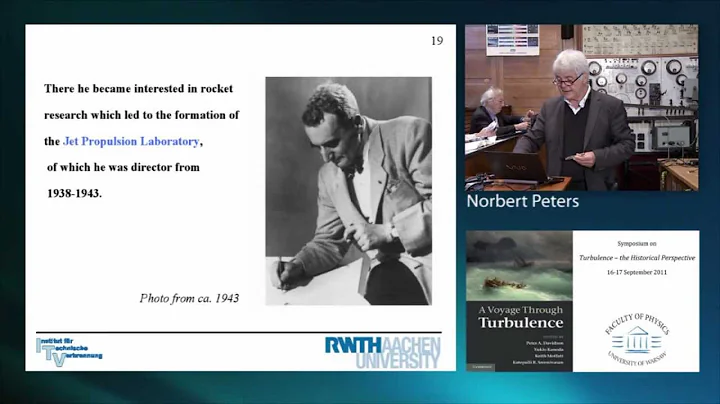Viewport: 720px width, 404px height.
Task: Click the 'A Voyage Through Turbulence' book cover
Action: 519,301
